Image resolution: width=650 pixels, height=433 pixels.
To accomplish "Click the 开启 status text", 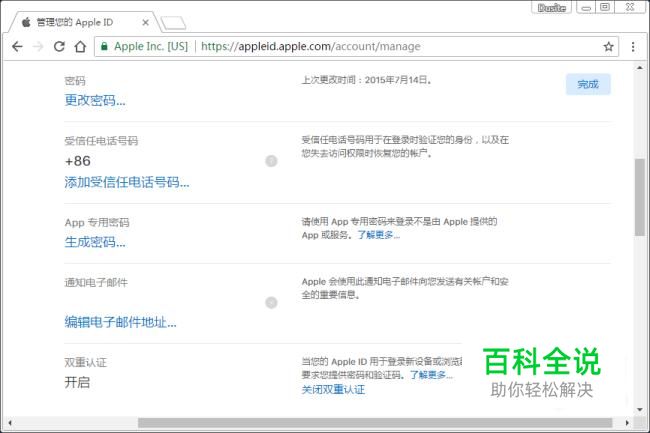I will (x=77, y=382).
